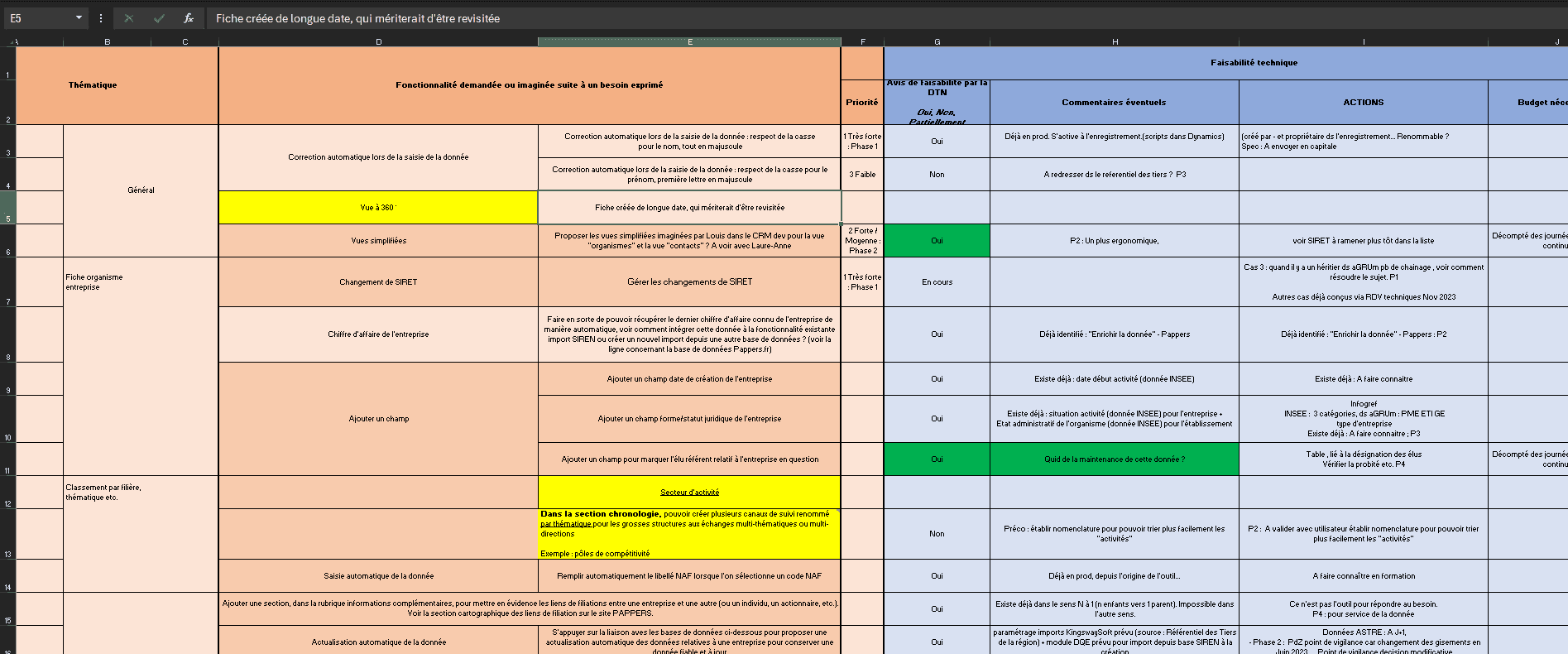This screenshot has height=654, width=1568.
Task: Open the underlined "Secteur d'activité" link cell
Action: point(689,493)
